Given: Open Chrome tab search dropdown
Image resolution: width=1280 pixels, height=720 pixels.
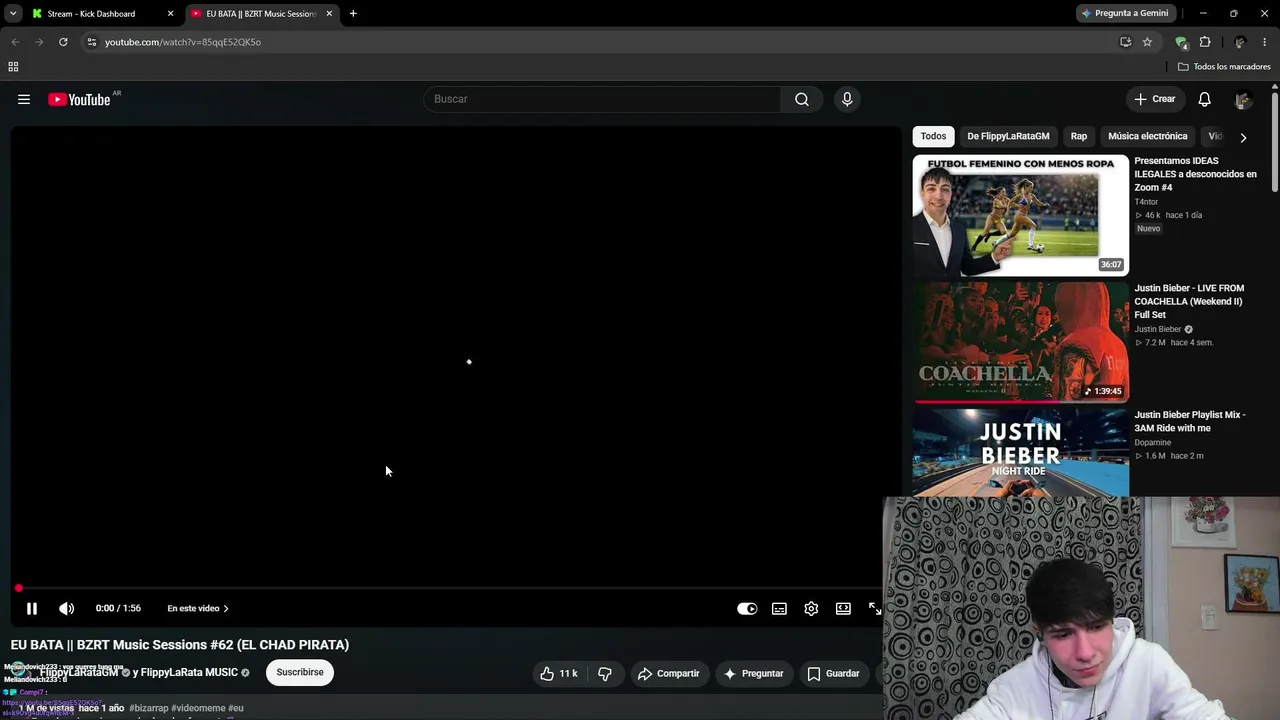Looking at the screenshot, I should click(x=12, y=14).
